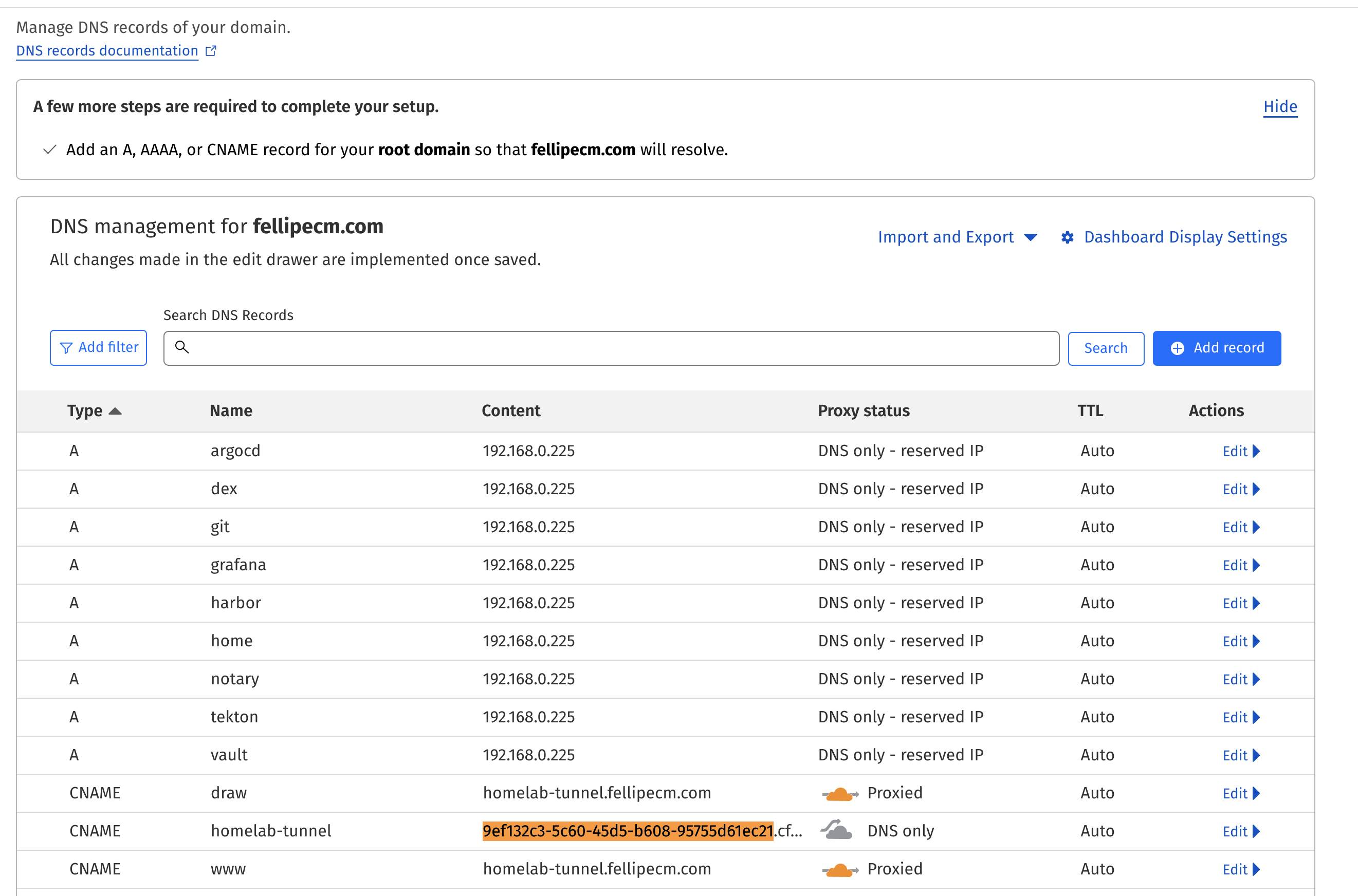Click the orange Proxied cloud for www record
1358x896 pixels.
click(839, 869)
